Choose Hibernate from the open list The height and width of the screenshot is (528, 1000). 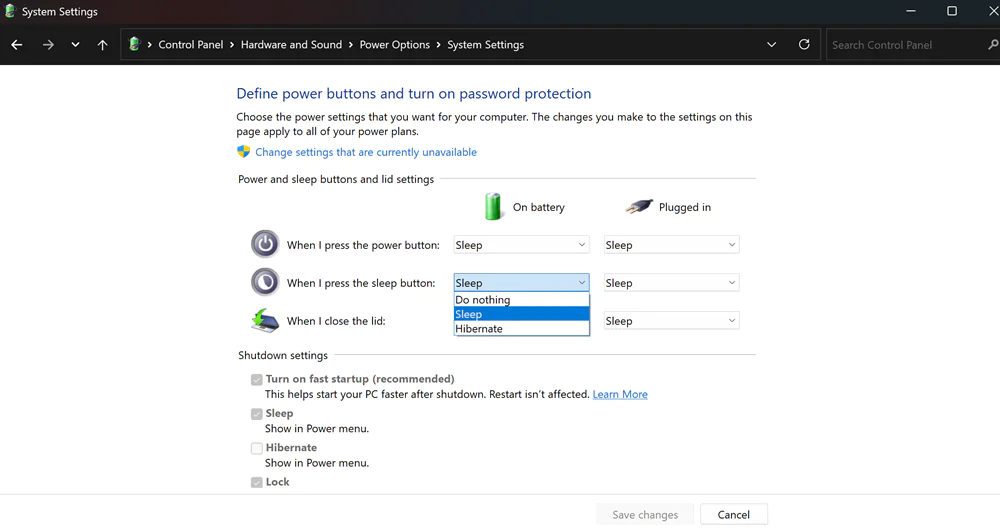[521, 329]
